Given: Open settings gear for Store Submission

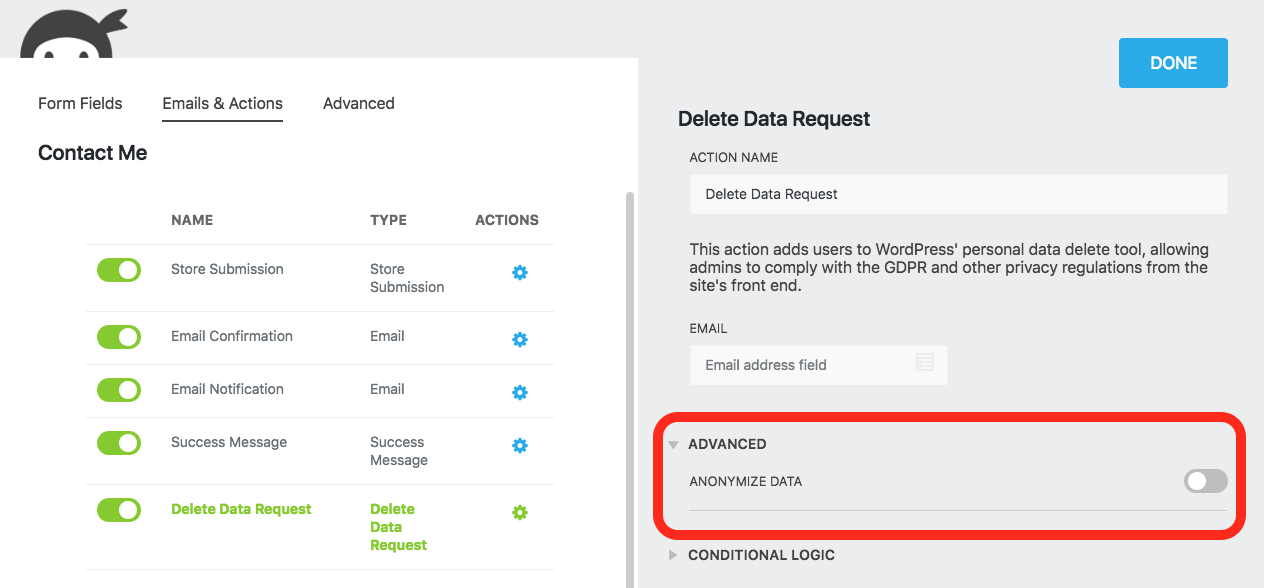Looking at the screenshot, I should (519, 273).
